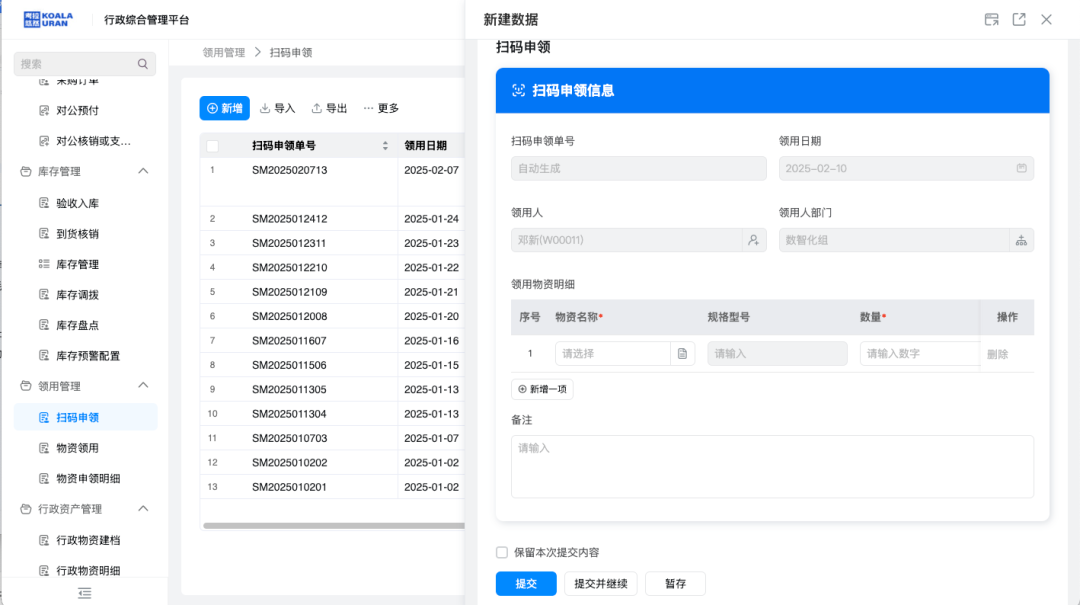Click the department tree icon in 领用人部门

click(1021, 240)
